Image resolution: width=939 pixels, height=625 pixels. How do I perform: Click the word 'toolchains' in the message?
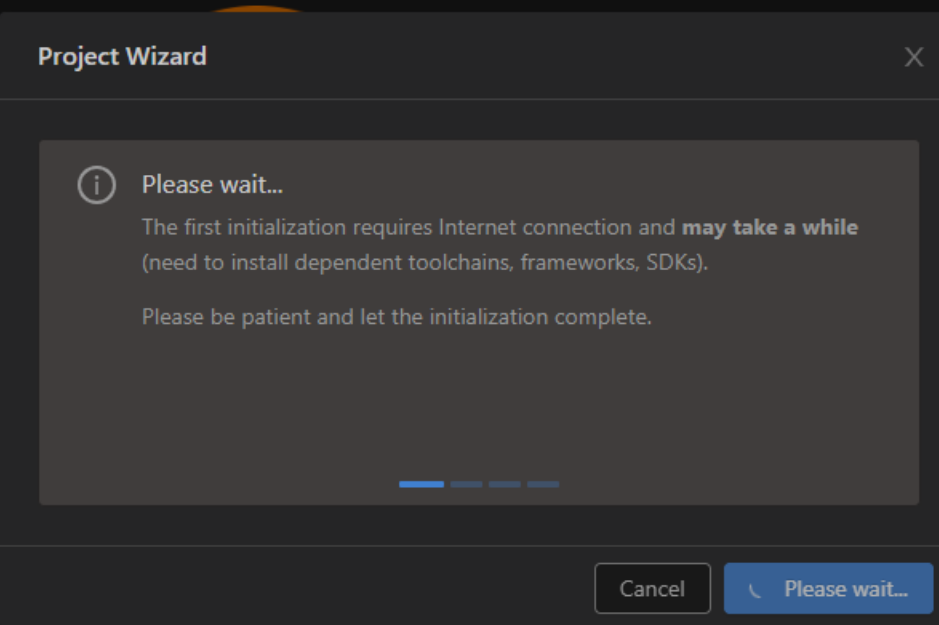pos(460,262)
